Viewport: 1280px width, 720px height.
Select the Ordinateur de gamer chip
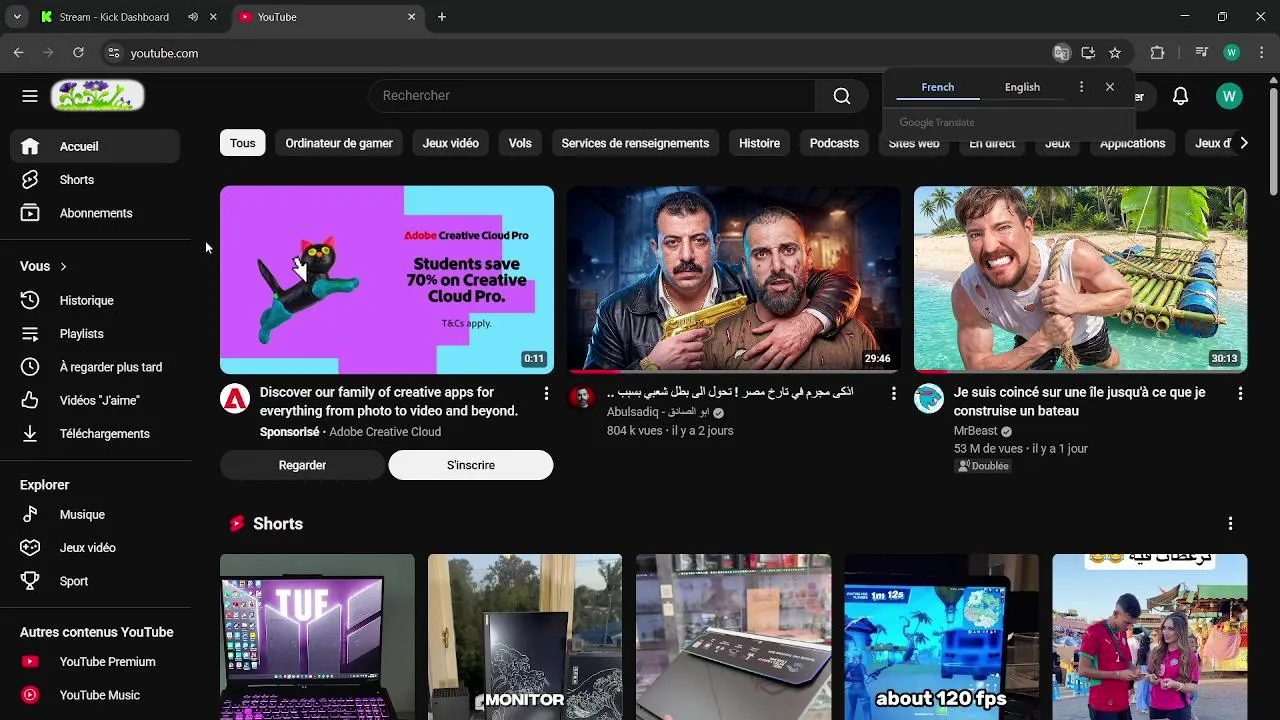pos(339,143)
